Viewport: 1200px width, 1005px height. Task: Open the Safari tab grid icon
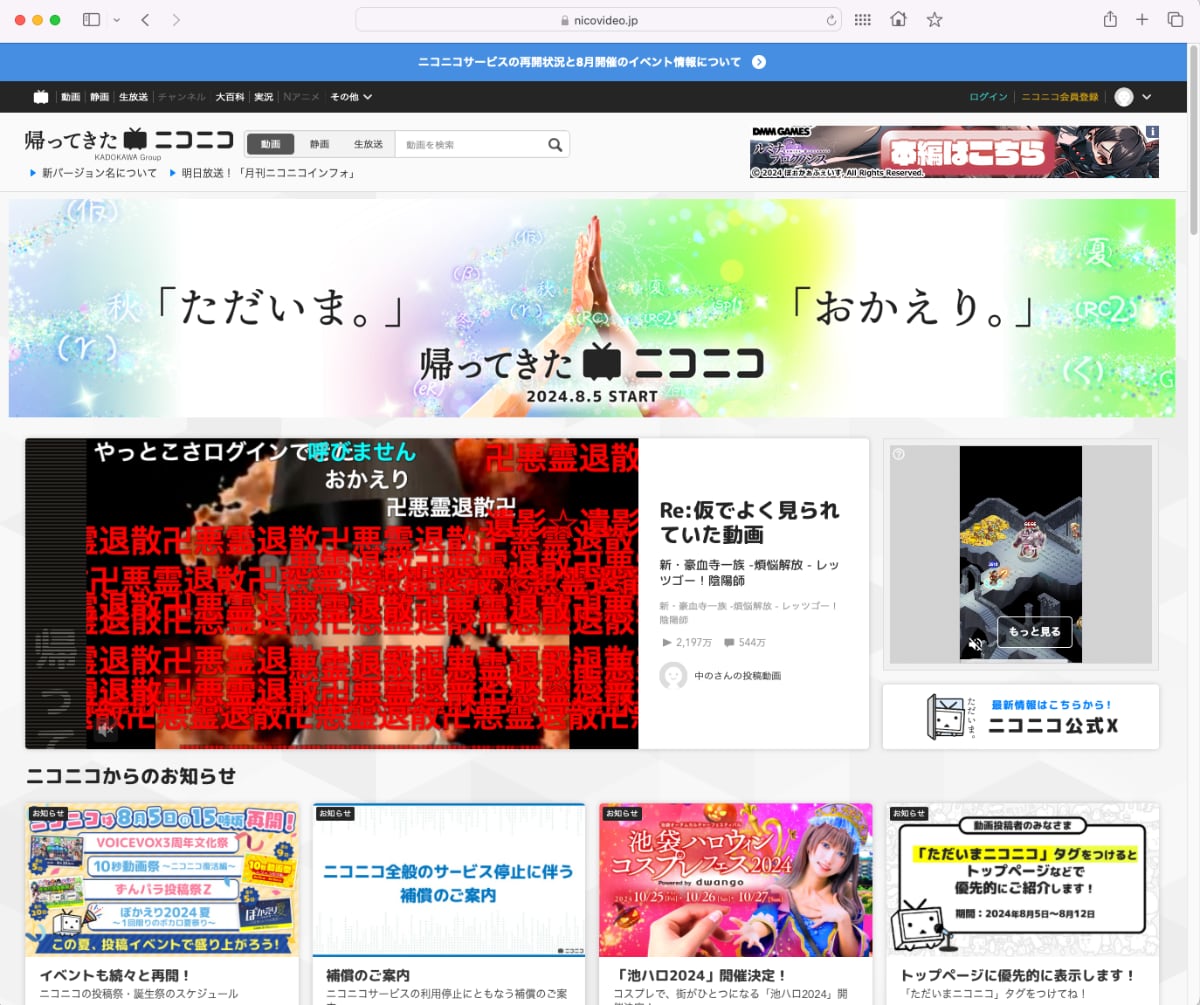click(x=862, y=20)
